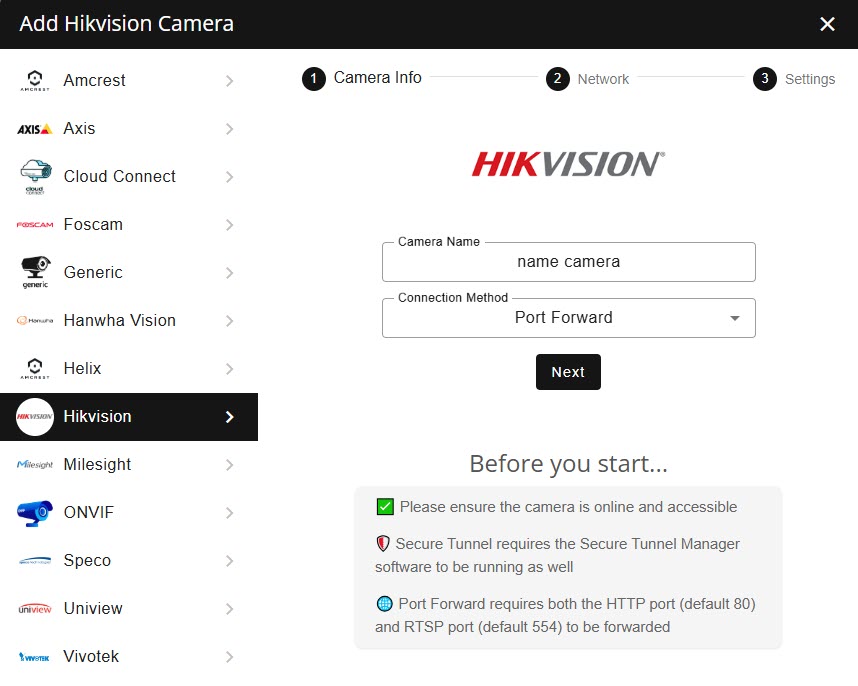Select Amcrest in the brand list
The image size is (858, 686).
(x=129, y=80)
